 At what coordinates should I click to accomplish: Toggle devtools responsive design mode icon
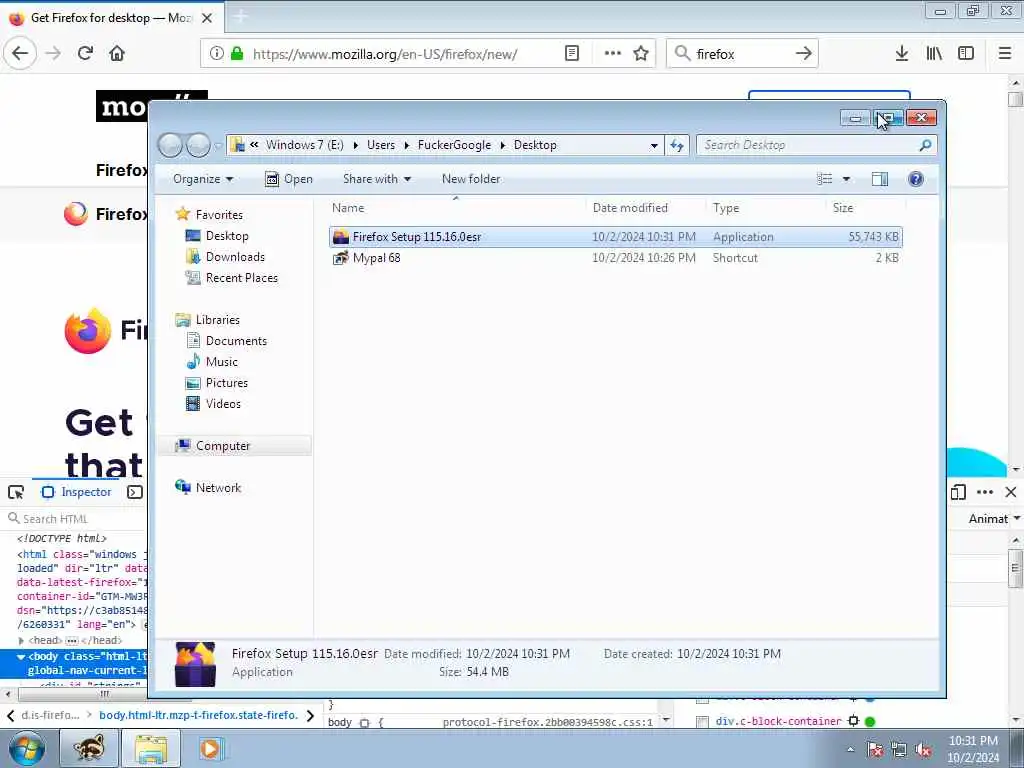(x=958, y=492)
